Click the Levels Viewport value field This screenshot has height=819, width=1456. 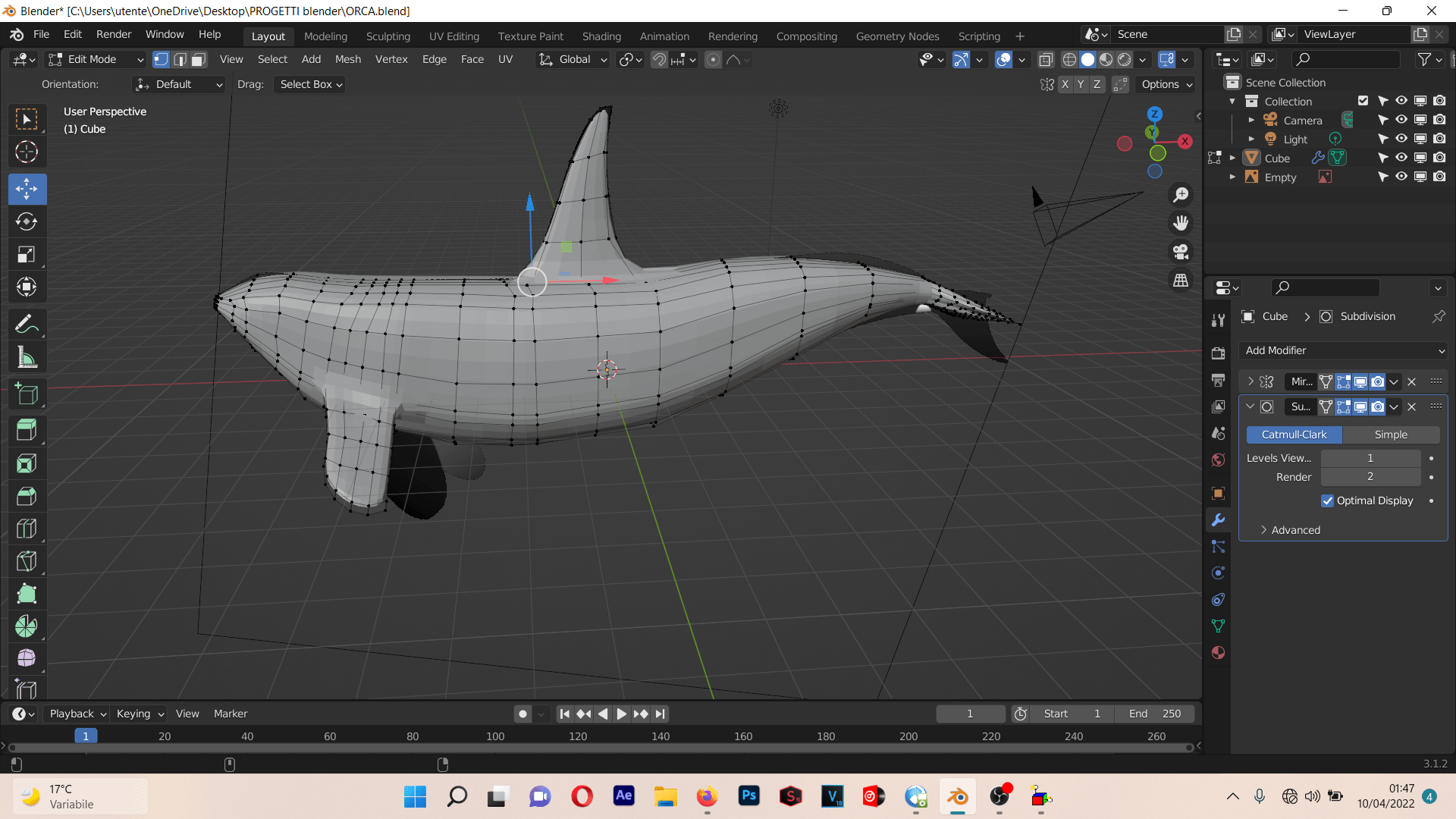1370,458
